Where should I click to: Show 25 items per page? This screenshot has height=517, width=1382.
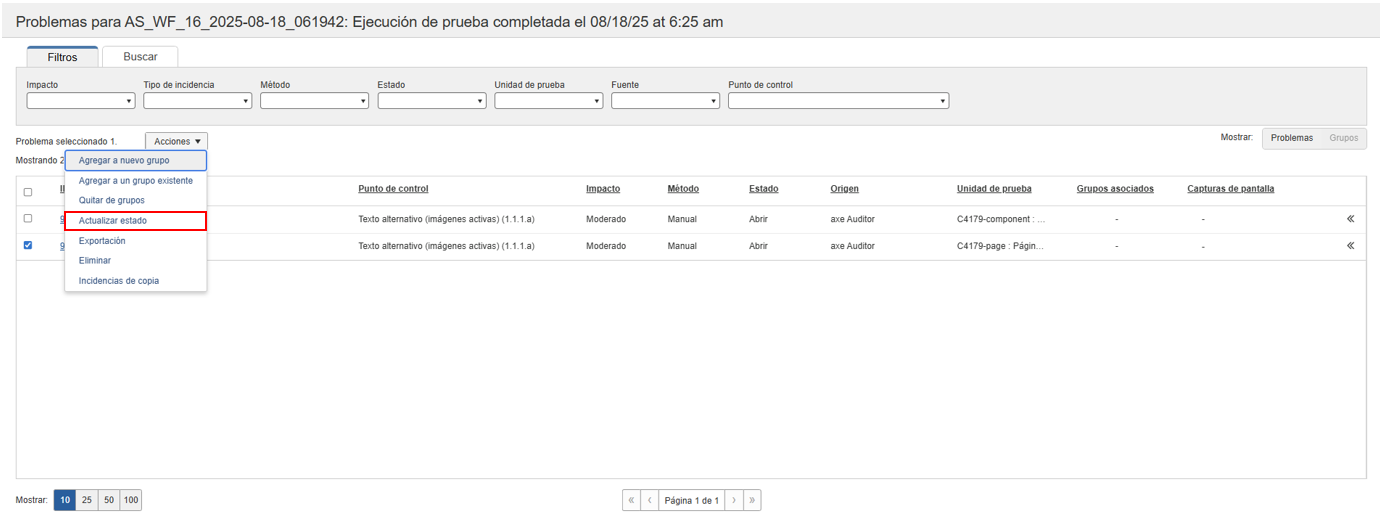pos(87,500)
